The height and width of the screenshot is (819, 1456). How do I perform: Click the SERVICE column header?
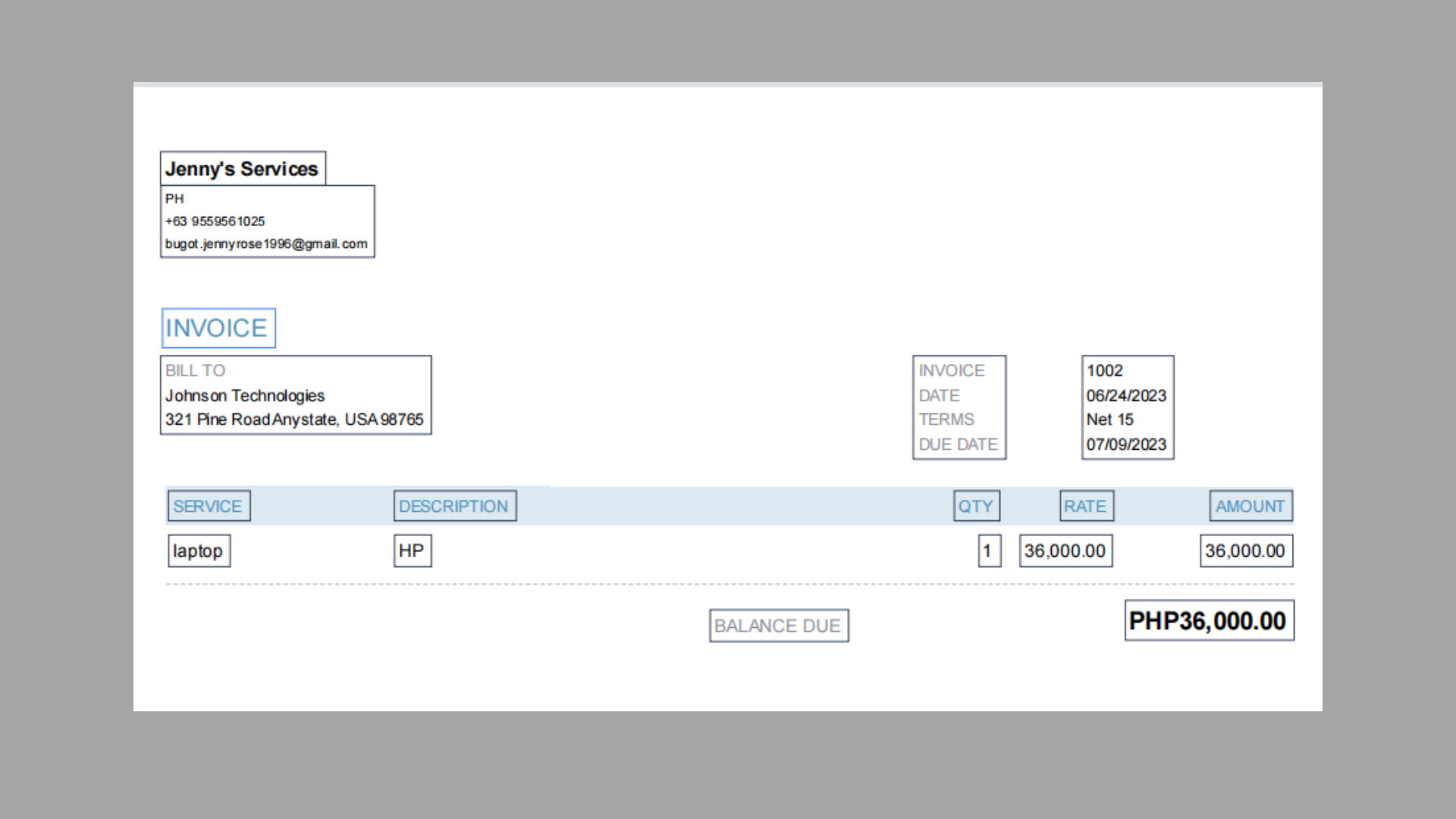click(208, 506)
